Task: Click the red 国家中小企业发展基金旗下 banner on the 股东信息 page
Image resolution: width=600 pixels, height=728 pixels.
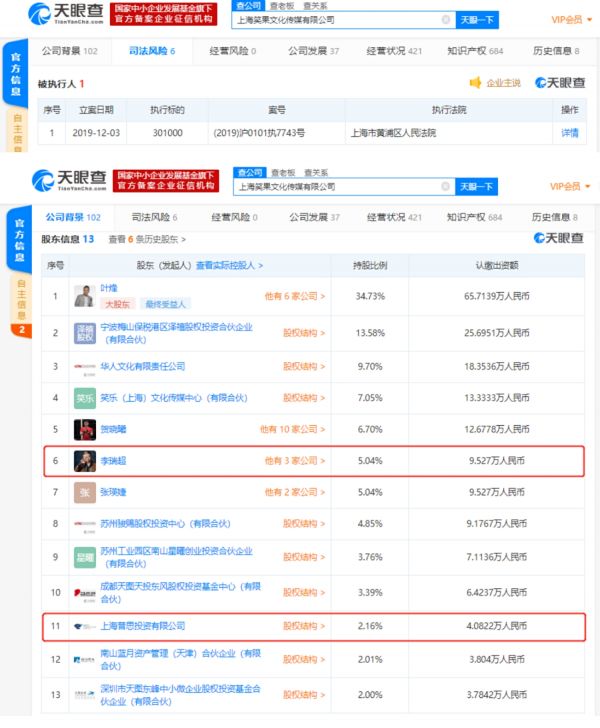Action: tap(166, 181)
